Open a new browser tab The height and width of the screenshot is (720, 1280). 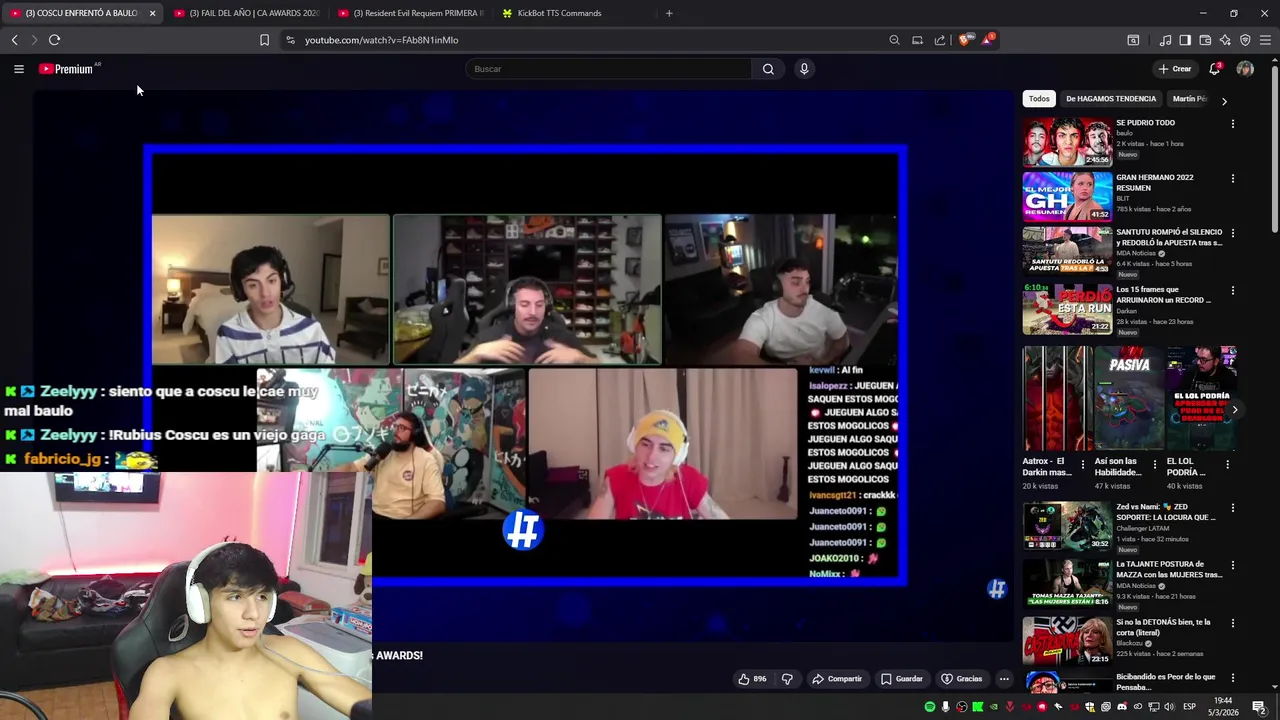(x=669, y=13)
